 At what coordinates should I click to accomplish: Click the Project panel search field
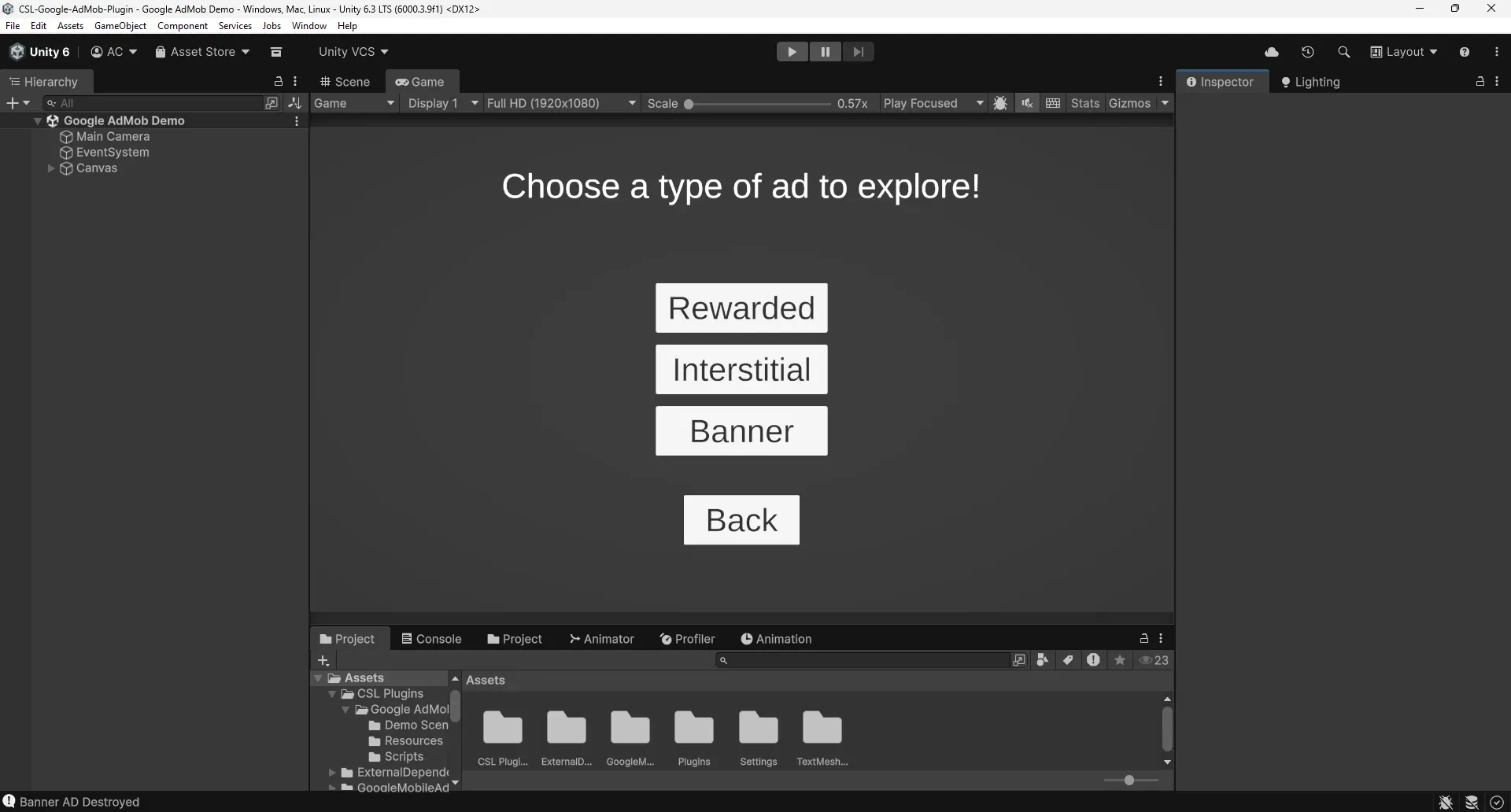862,660
